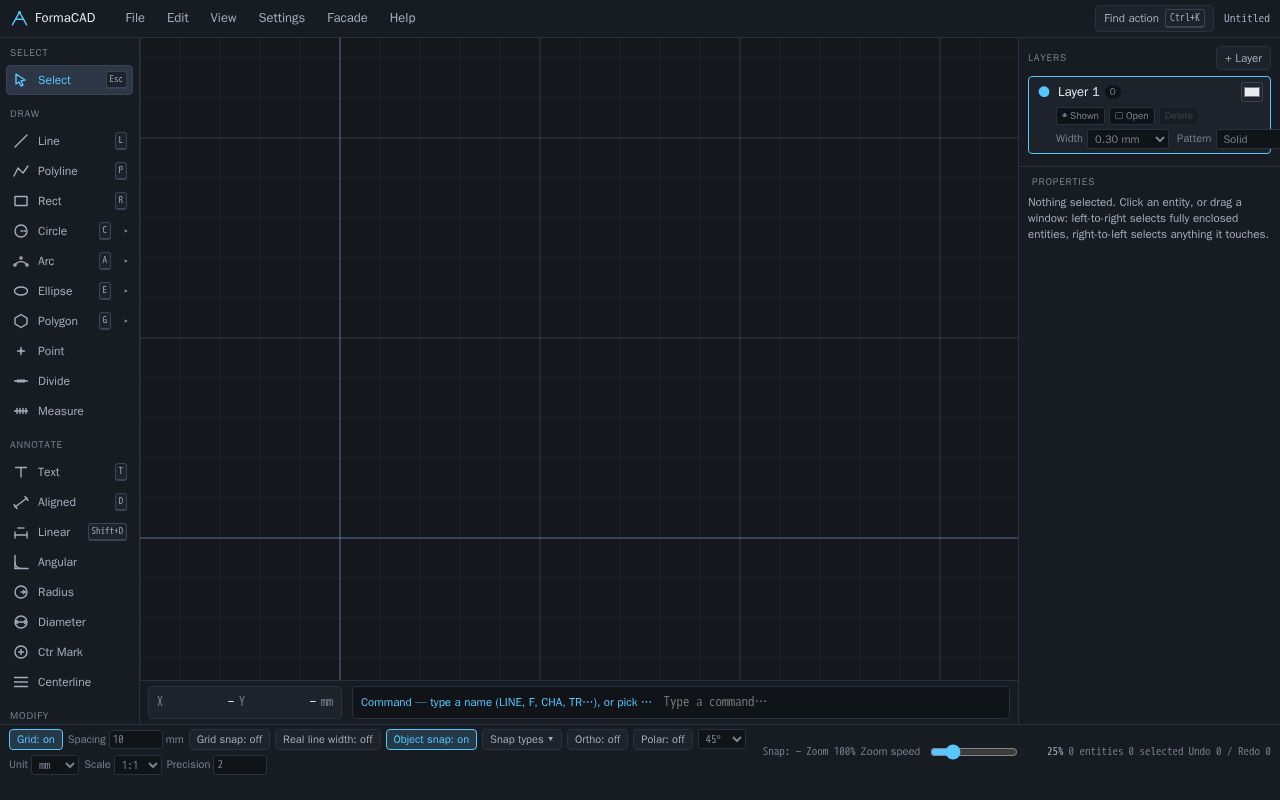Choose the Linear dimension tool
Screen dimensions: 1280x800
(69, 532)
